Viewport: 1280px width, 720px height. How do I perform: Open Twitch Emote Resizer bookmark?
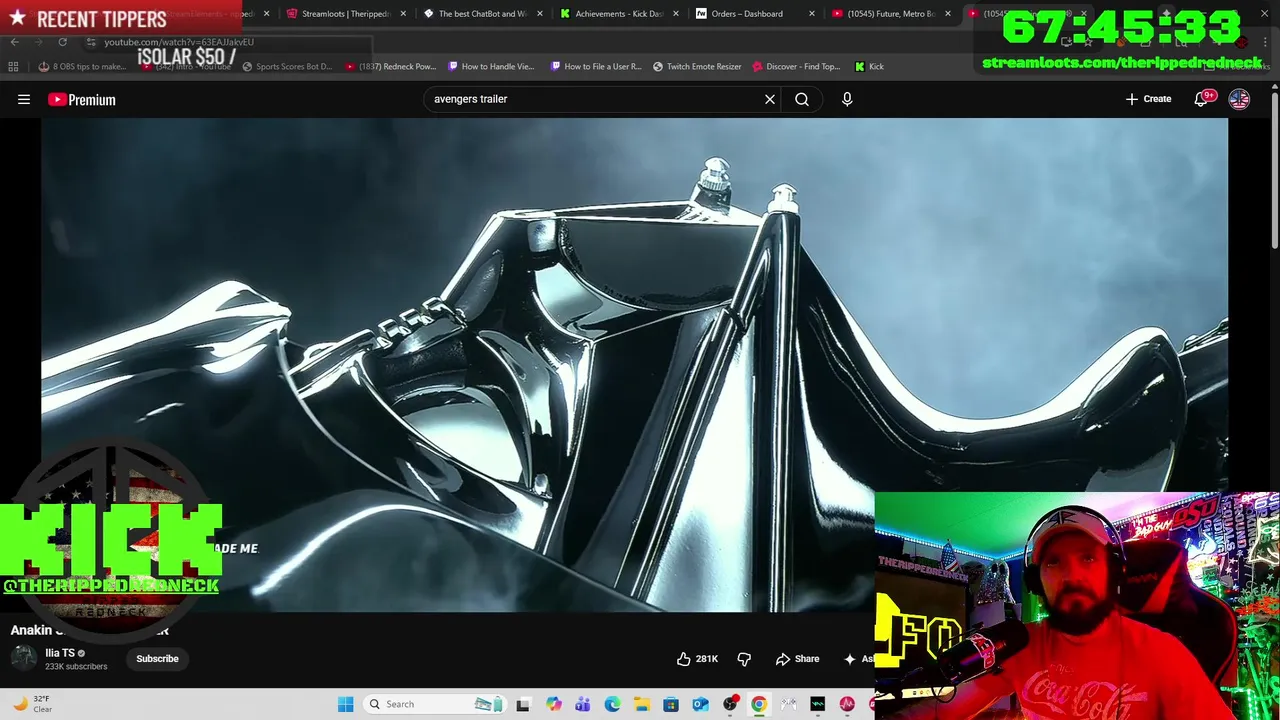tap(697, 67)
